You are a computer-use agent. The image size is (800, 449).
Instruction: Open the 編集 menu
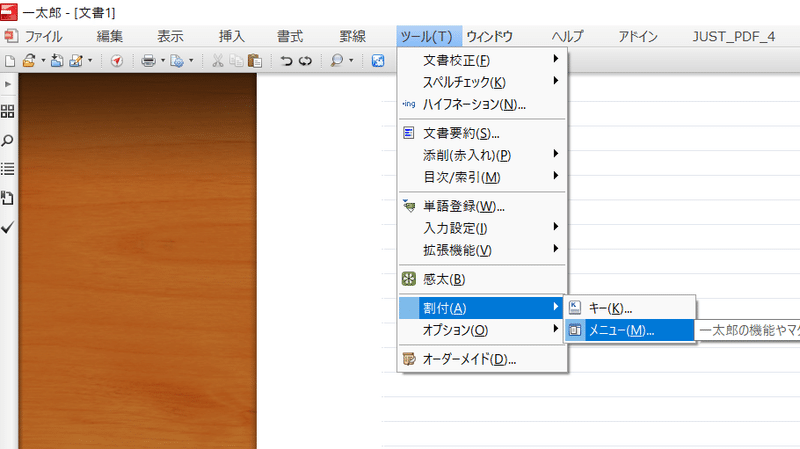point(110,37)
